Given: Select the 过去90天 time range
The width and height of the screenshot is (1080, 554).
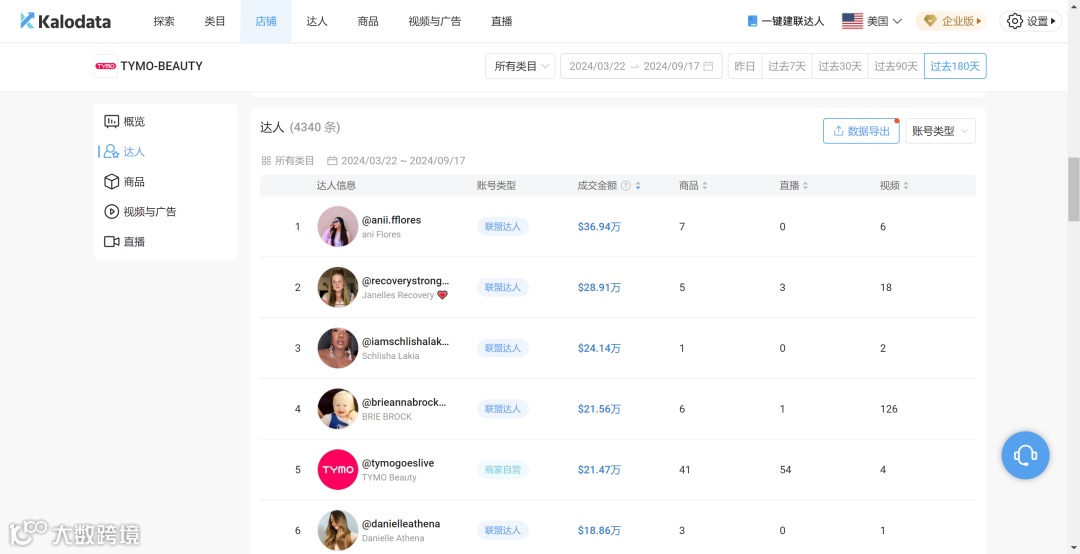Looking at the screenshot, I should 896,66.
